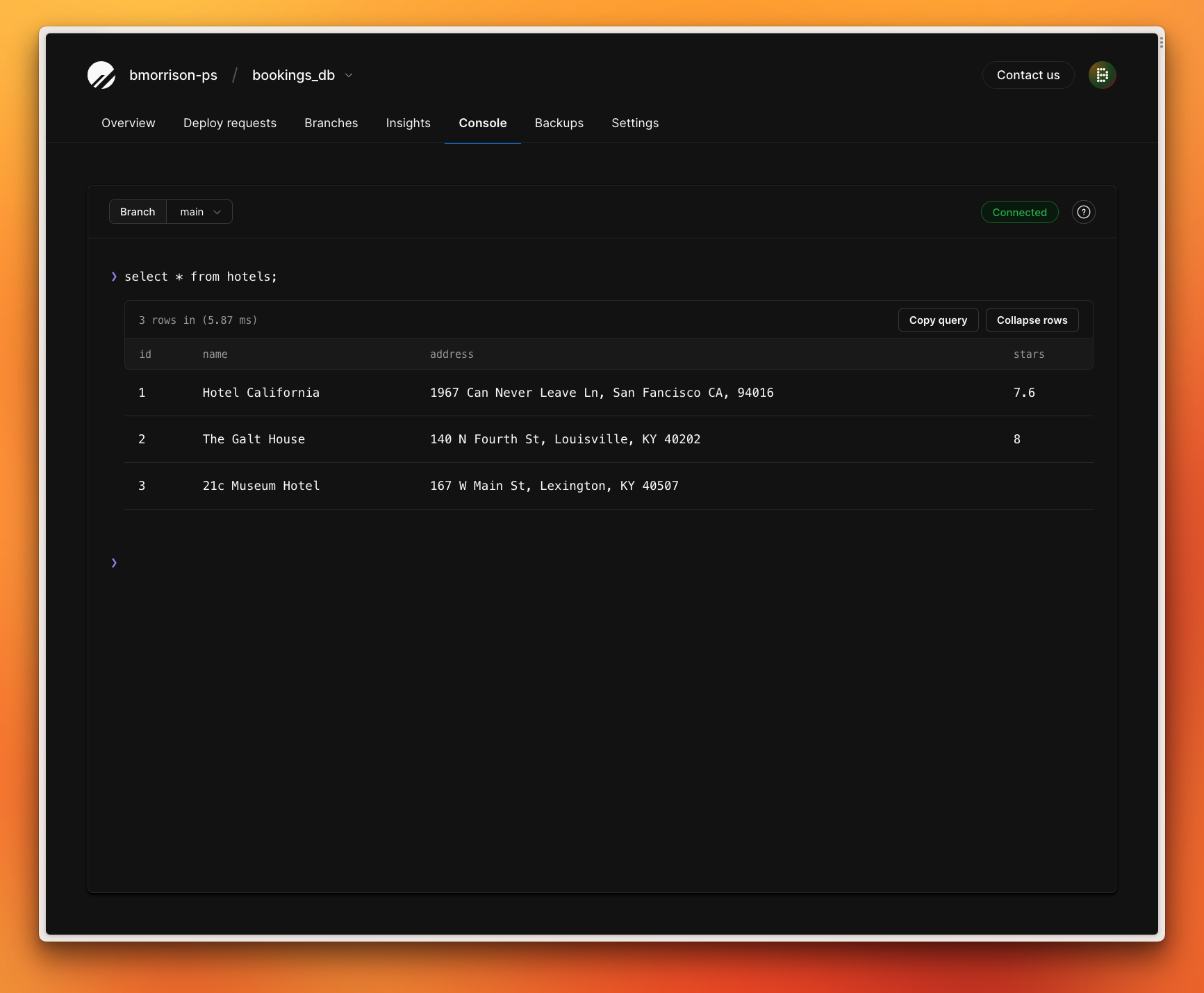Open the Settings tab

tap(634, 123)
